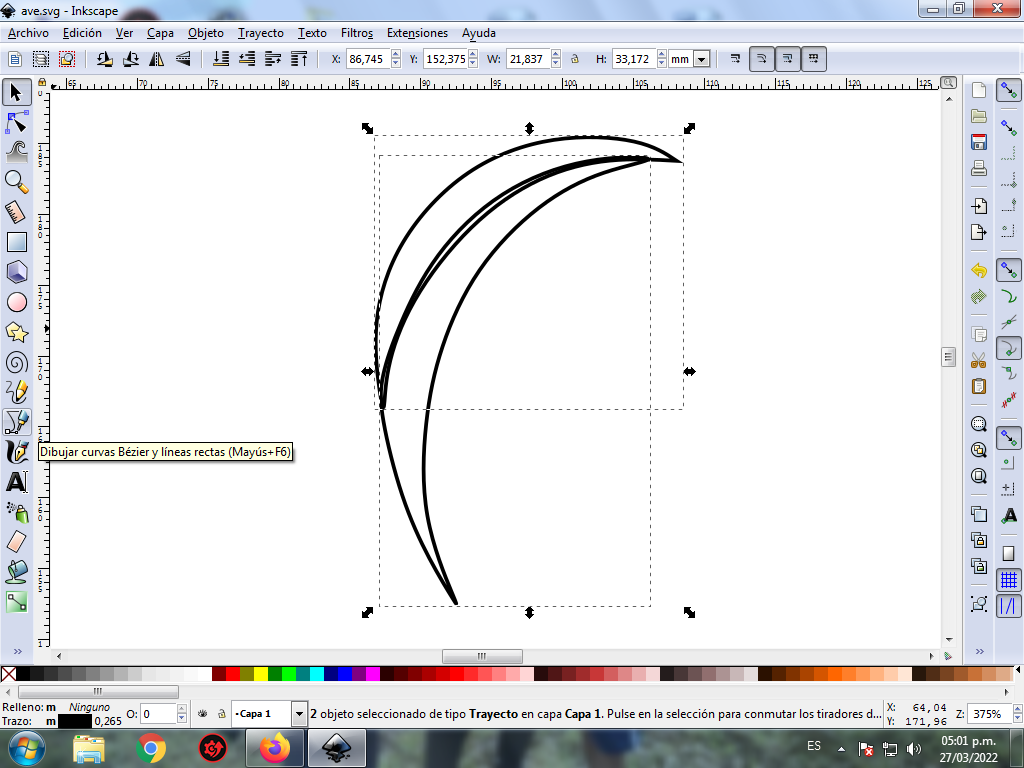Image resolution: width=1024 pixels, height=768 pixels.
Task: Choose the Calligraphy pen tool
Action: click(x=17, y=452)
